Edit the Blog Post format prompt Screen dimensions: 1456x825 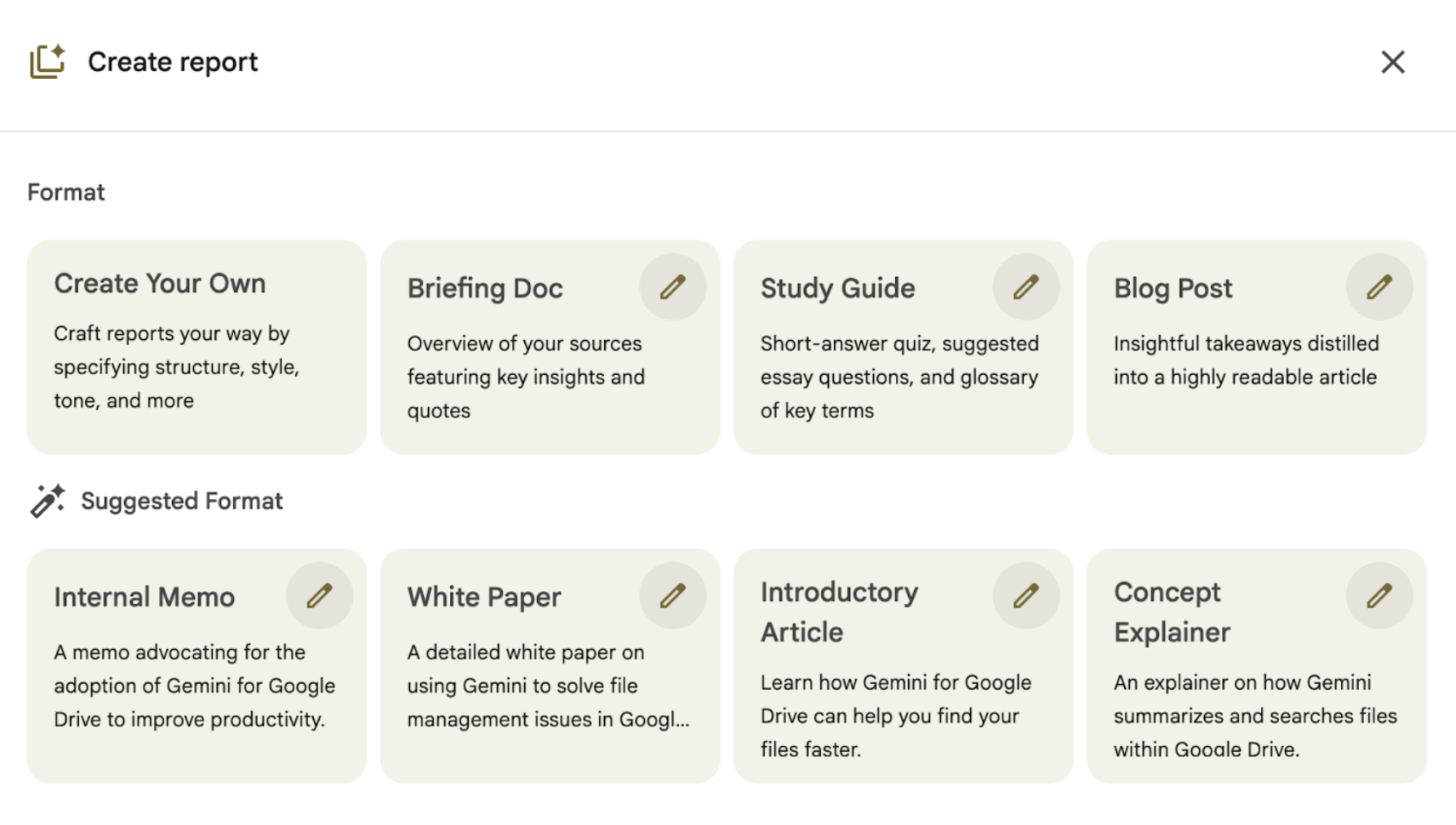1379,287
